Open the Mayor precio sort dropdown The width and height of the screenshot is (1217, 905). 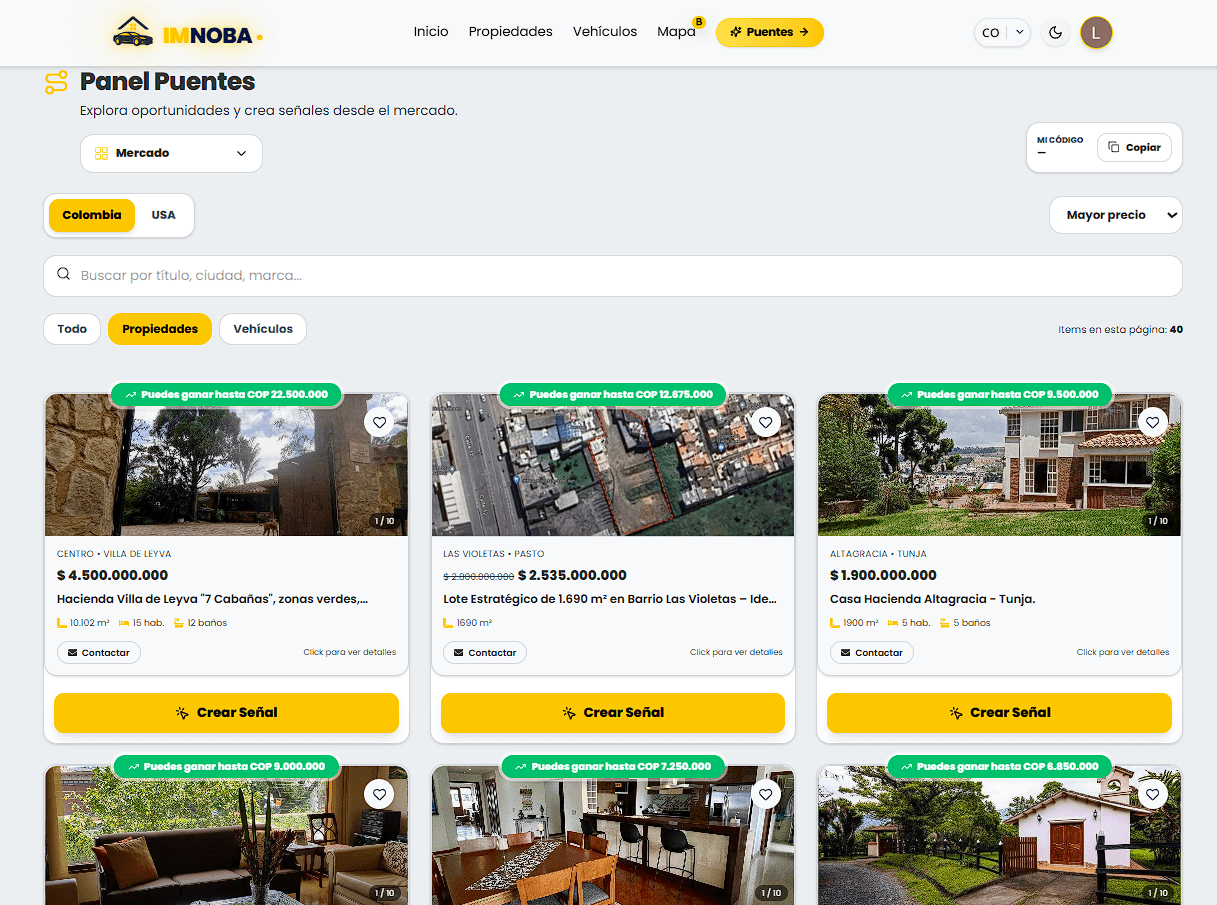point(1115,215)
